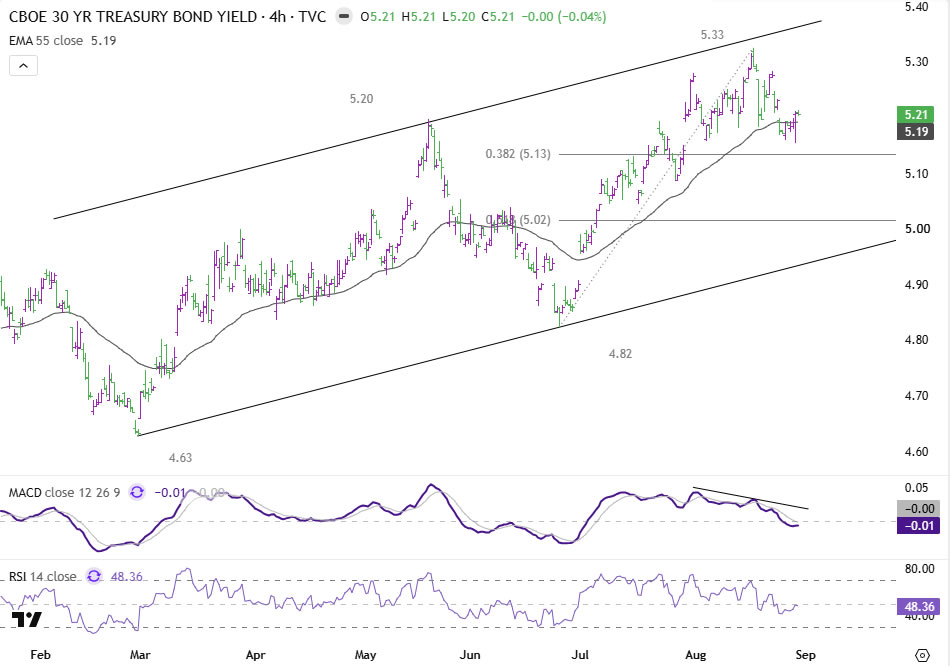Click the 5.33 high annotation

click(712, 35)
